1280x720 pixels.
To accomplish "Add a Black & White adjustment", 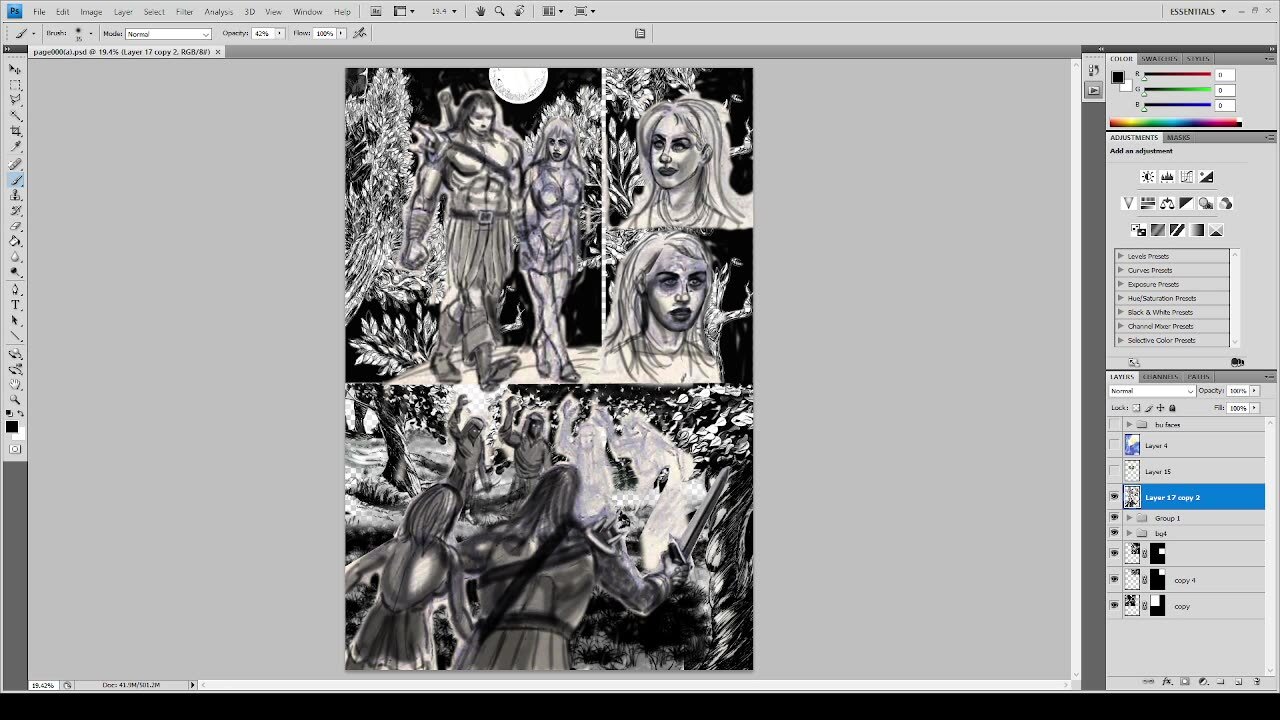I will coord(1186,203).
